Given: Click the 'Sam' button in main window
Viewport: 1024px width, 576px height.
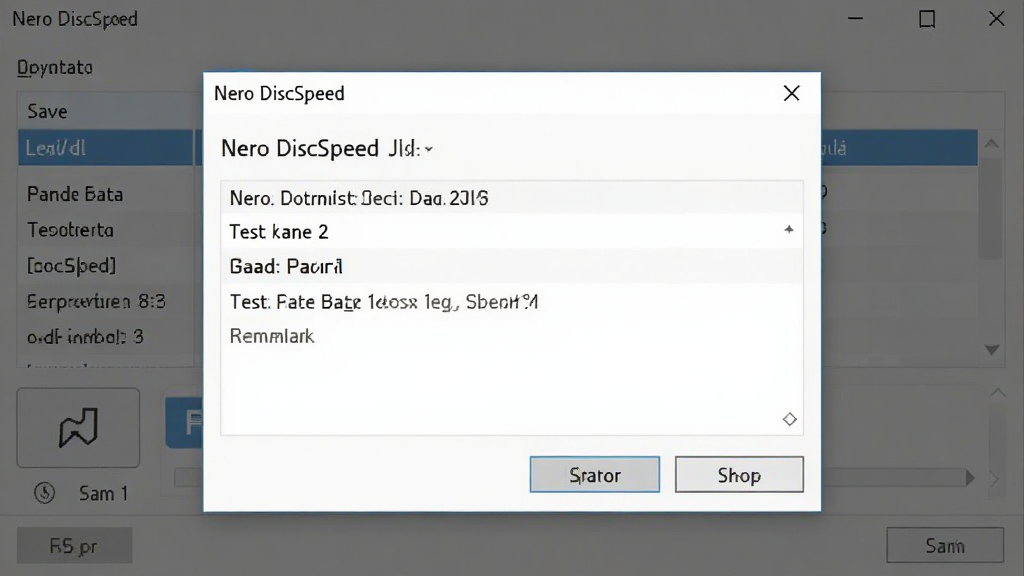Looking at the screenshot, I should (945, 545).
